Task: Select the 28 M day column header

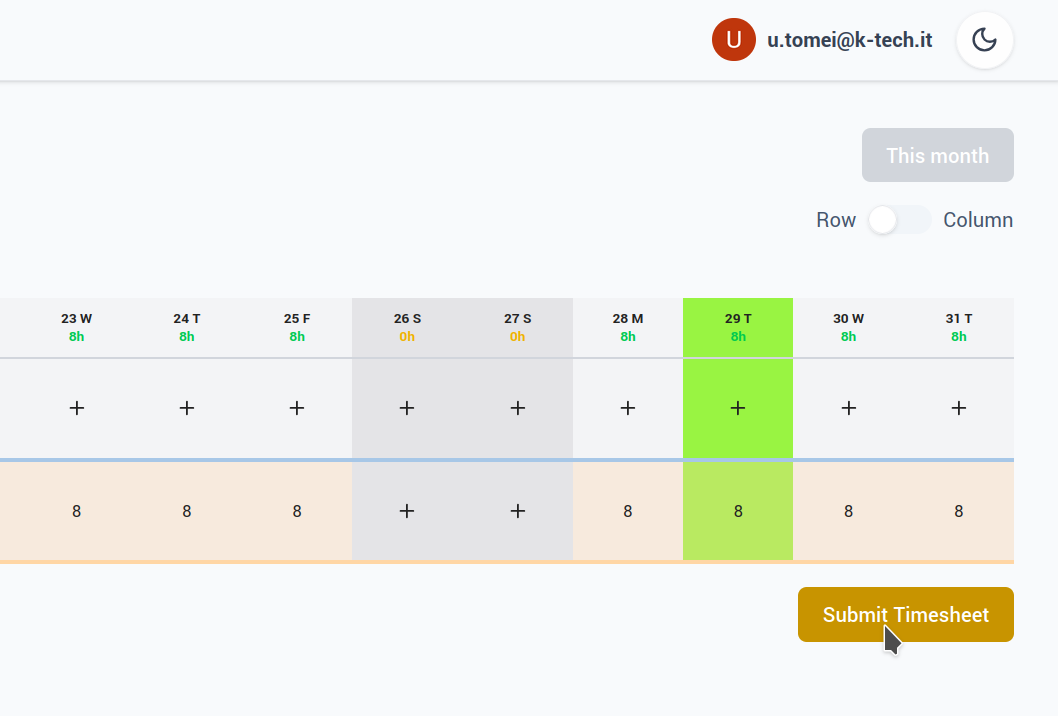Action: [628, 327]
